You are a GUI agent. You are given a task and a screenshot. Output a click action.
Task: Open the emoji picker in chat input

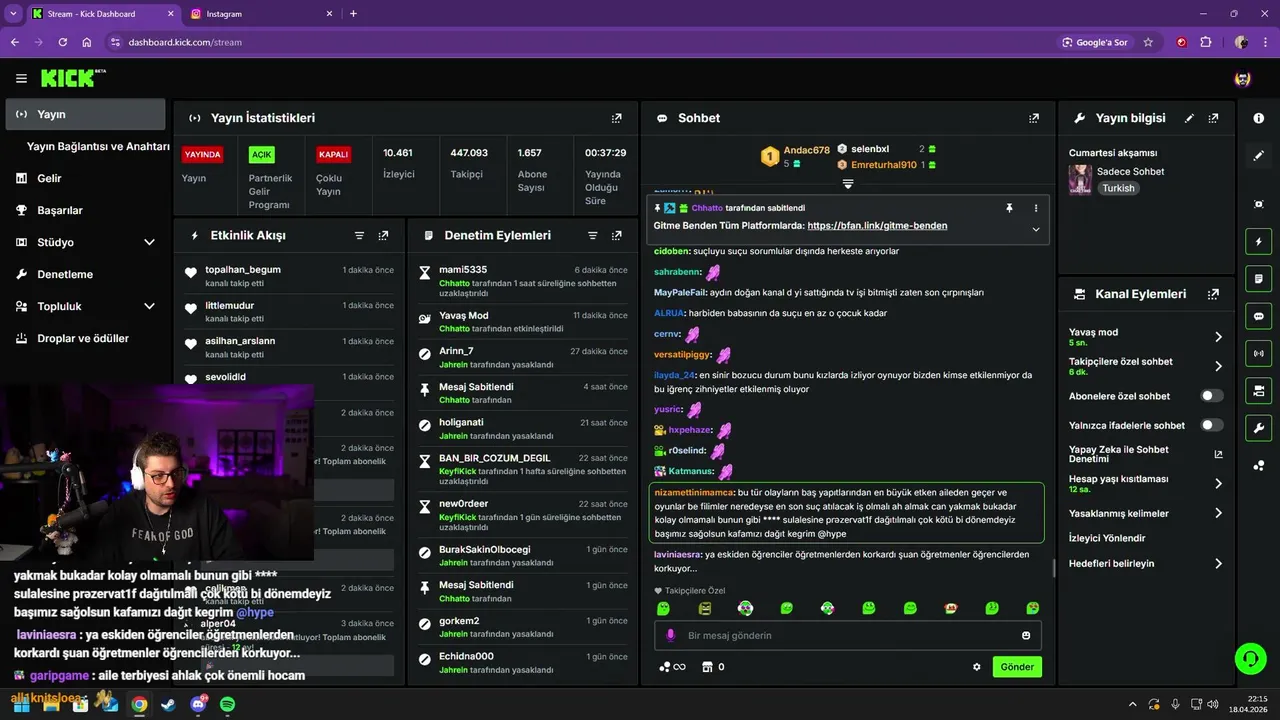[x=1026, y=635]
